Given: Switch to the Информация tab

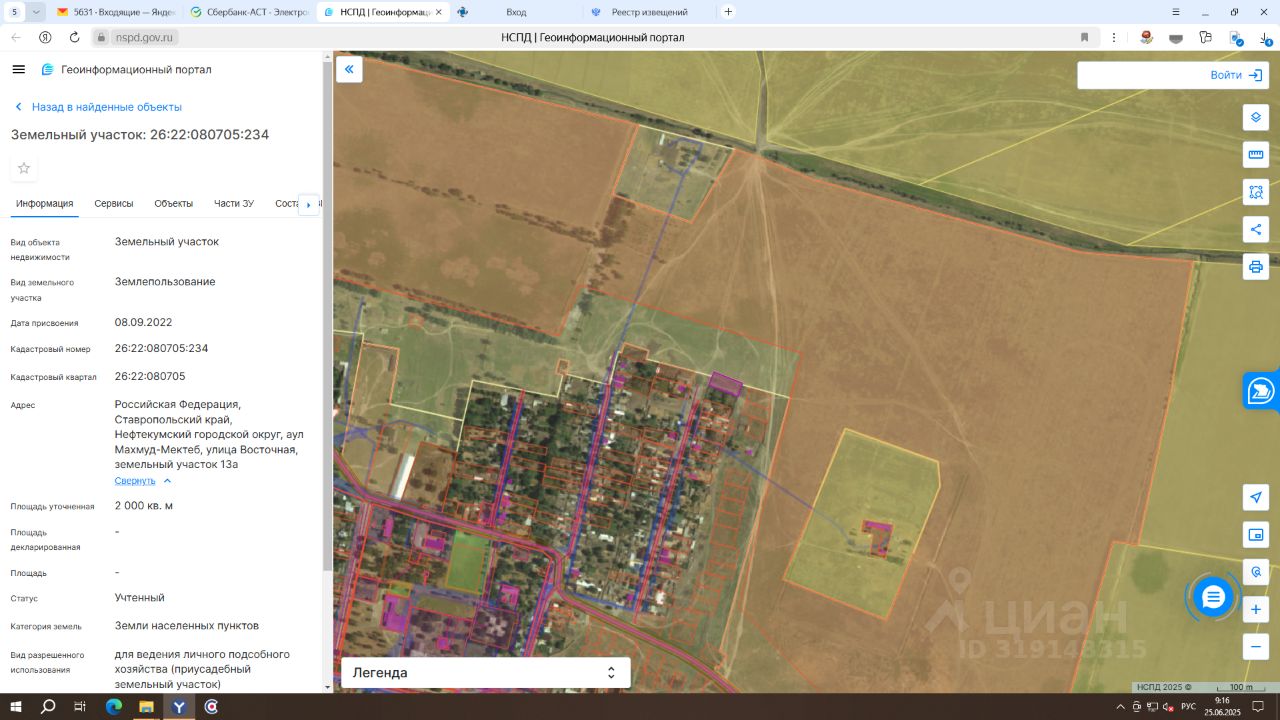Looking at the screenshot, I should click(44, 204).
